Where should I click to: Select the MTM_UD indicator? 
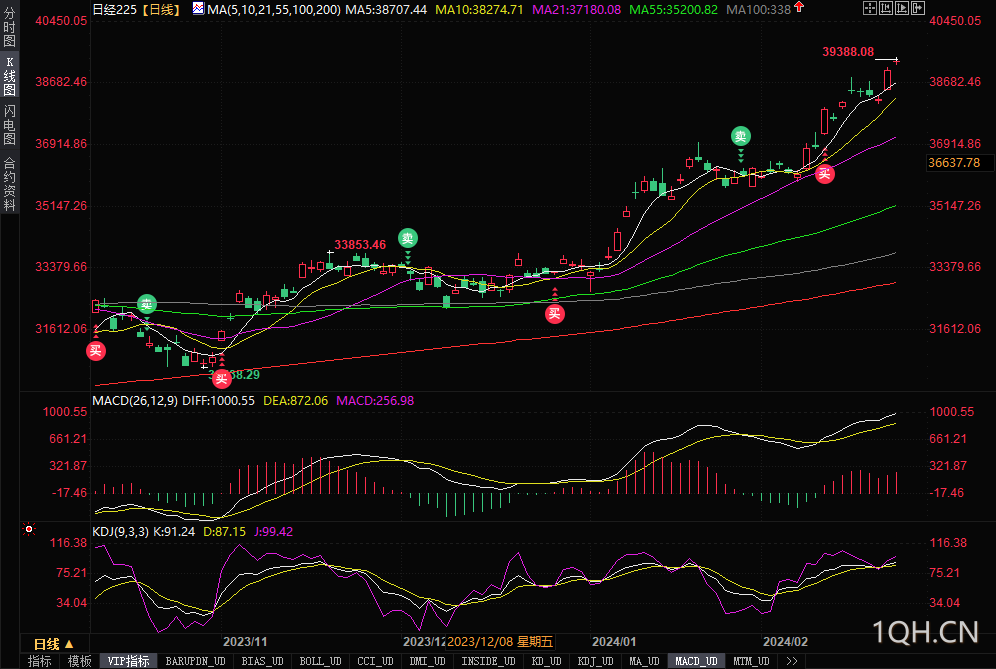point(751,661)
